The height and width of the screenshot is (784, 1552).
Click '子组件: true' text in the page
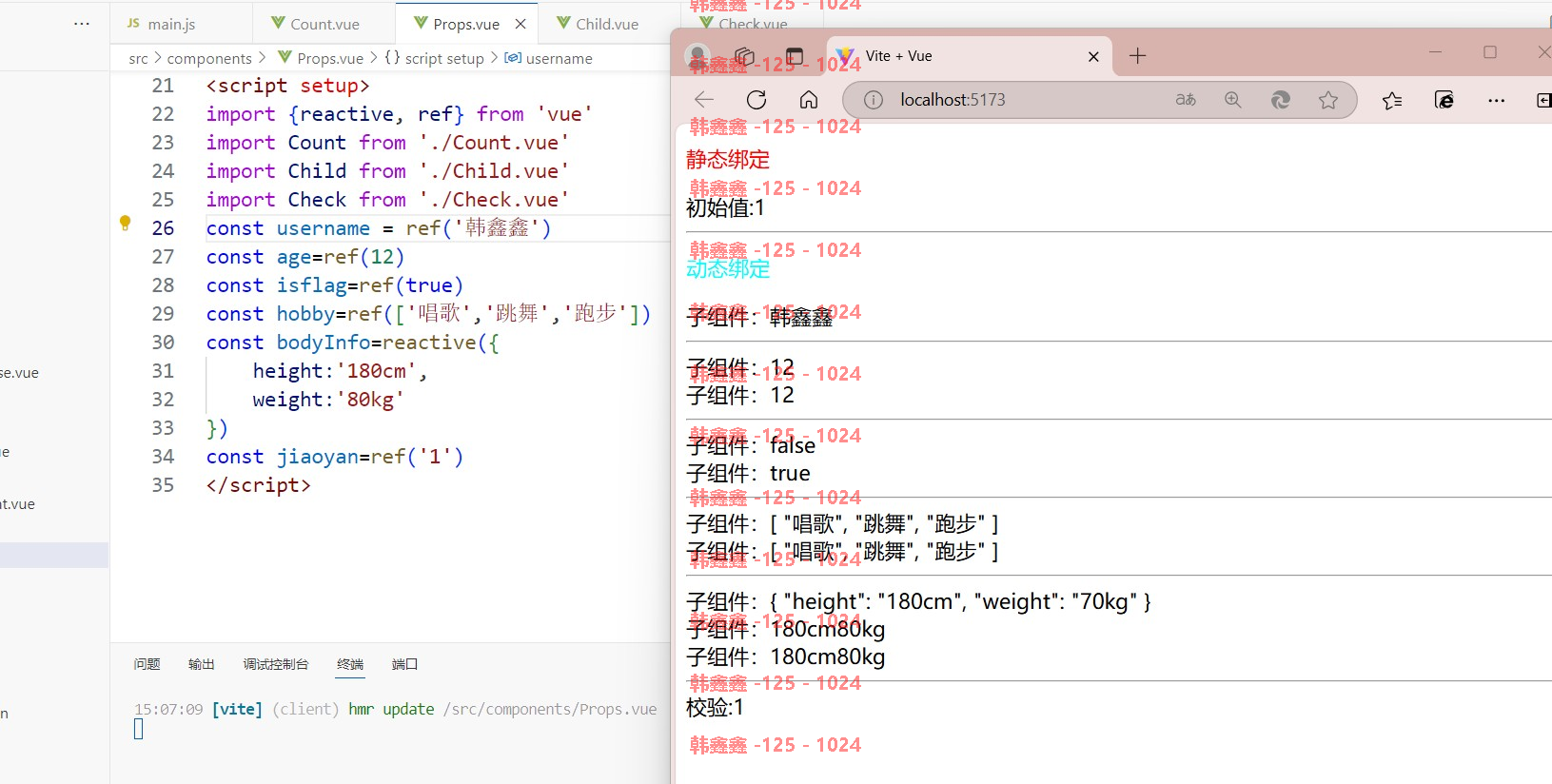pos(748,473)
